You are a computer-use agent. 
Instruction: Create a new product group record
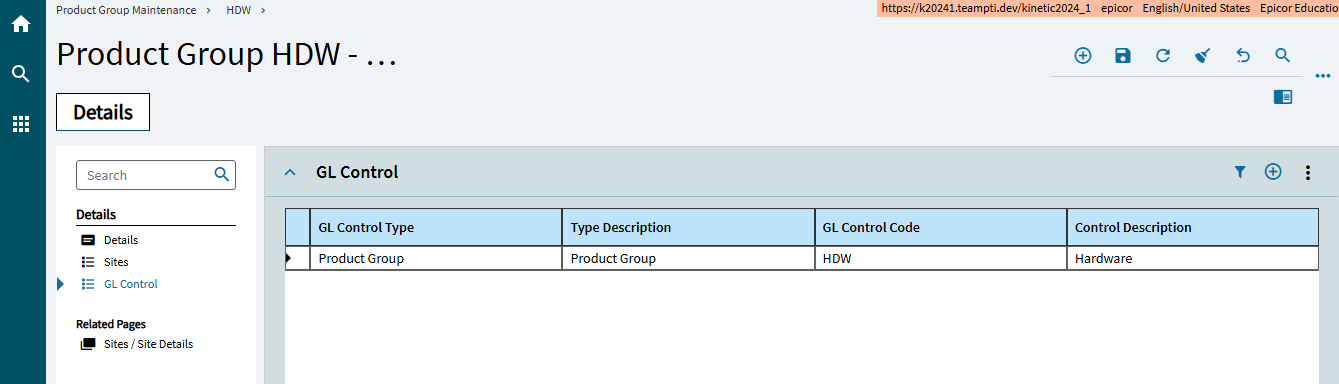coord(1082,56)
